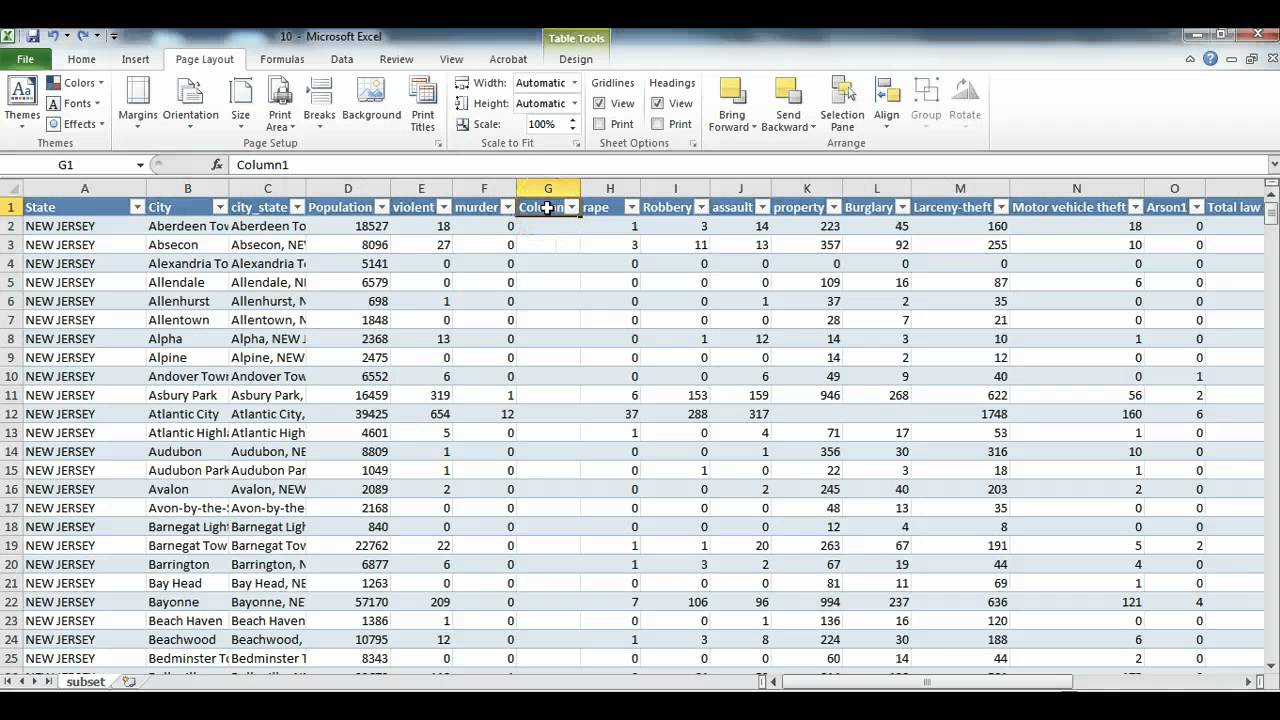Open the City column filter dropdown

[x=220, y=207]
